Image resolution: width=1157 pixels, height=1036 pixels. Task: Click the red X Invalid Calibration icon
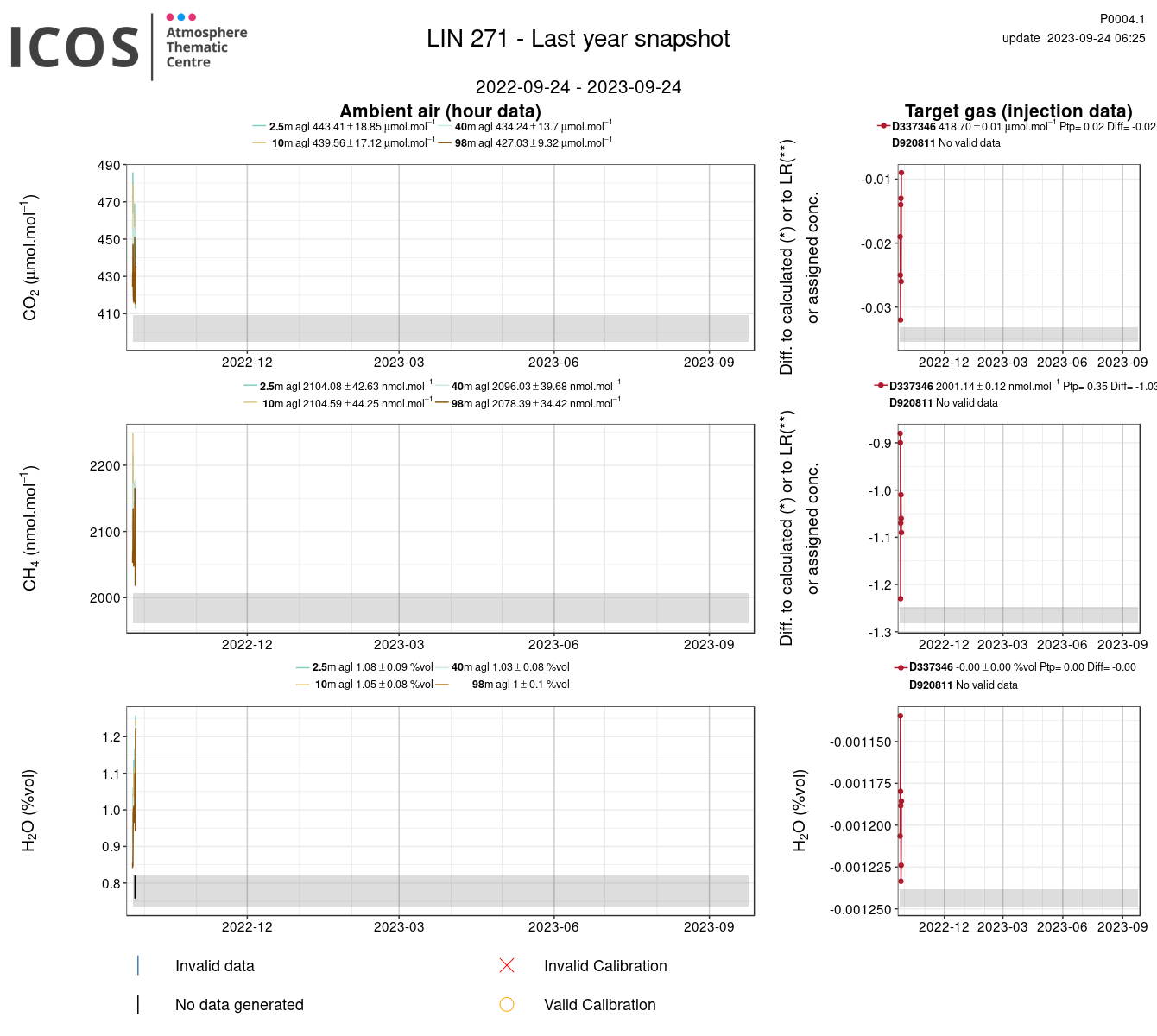(507, 965)
